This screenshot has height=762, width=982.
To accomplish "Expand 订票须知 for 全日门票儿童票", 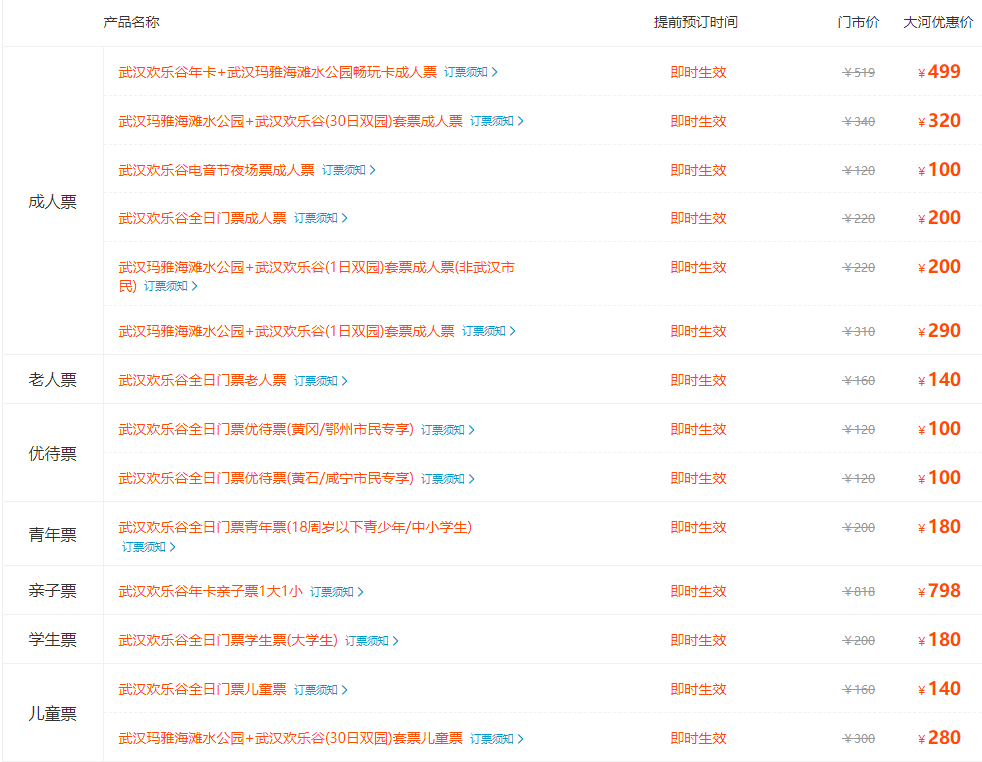I will coord(321,689).
